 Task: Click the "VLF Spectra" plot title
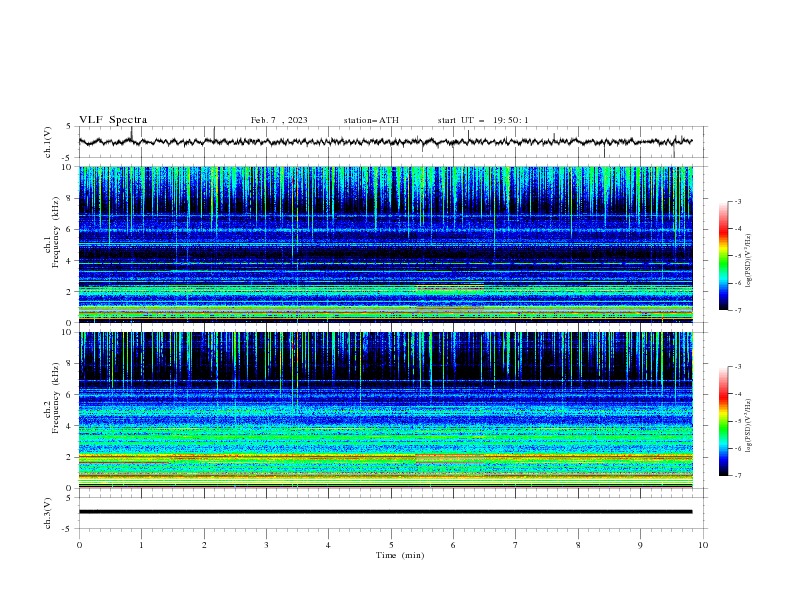113,120
